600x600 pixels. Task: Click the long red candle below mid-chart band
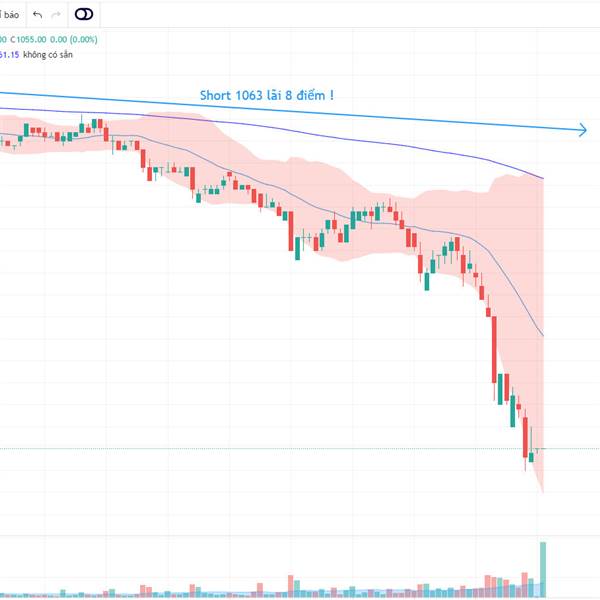coord(291,231)
